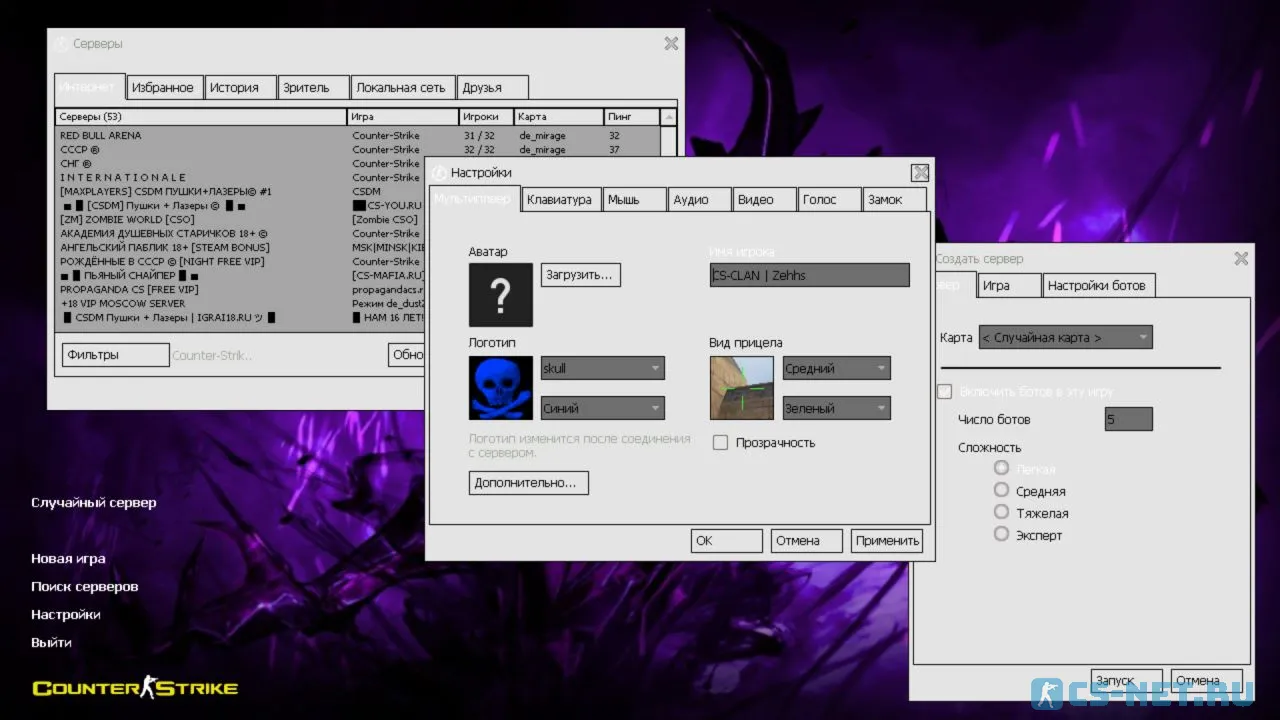Close the Настройки settings window
The image size is (1280, 720).
point(920,172)
